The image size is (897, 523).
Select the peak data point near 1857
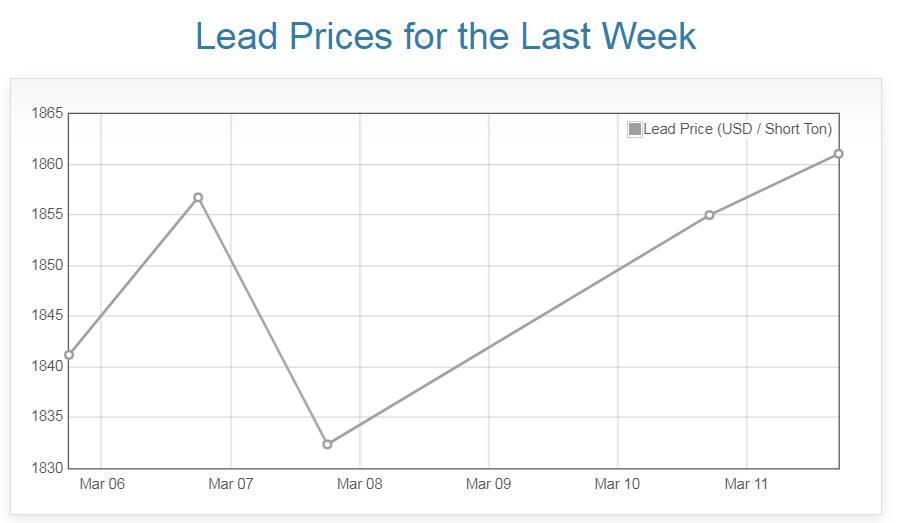198,197
